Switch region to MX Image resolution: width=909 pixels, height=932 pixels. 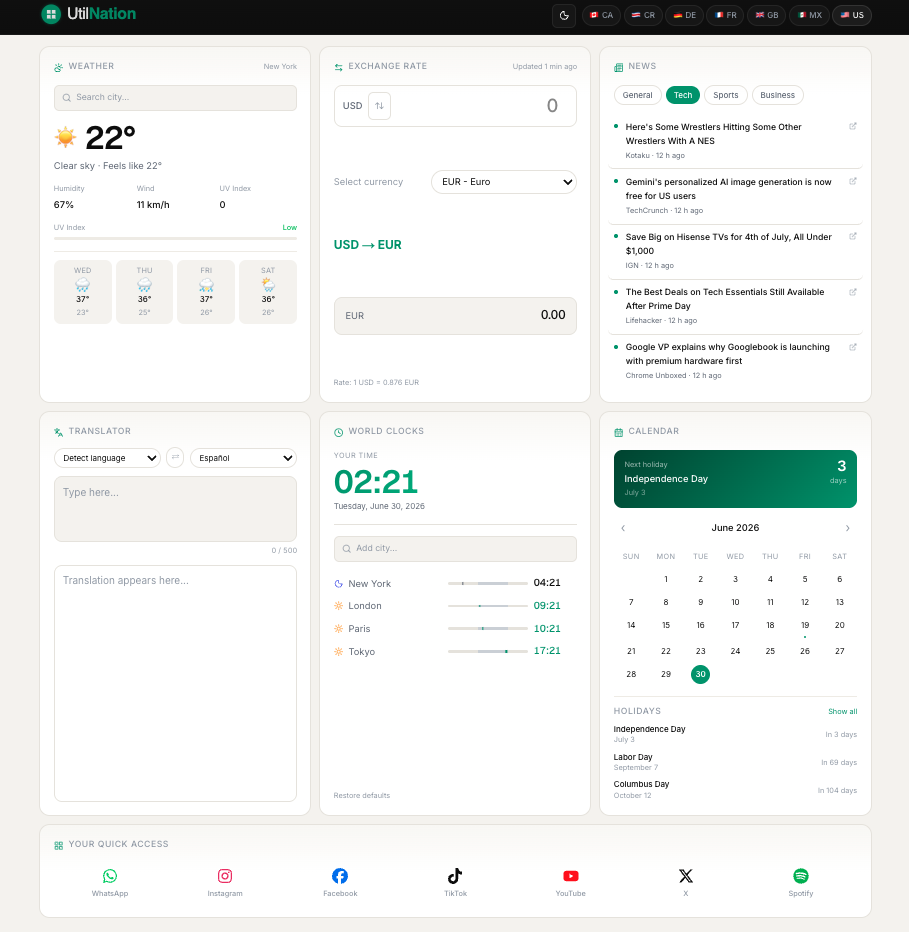809,15
